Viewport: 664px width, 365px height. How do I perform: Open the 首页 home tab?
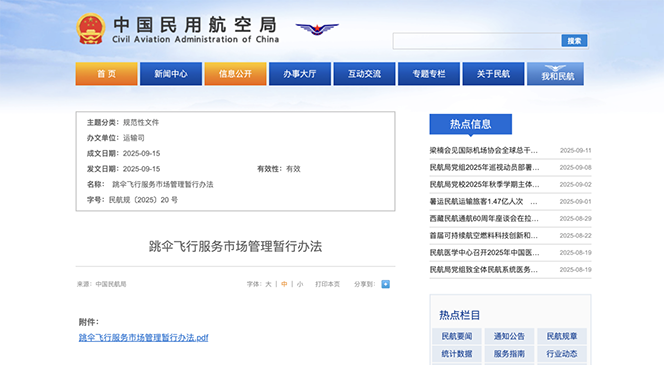click(106, 74)
